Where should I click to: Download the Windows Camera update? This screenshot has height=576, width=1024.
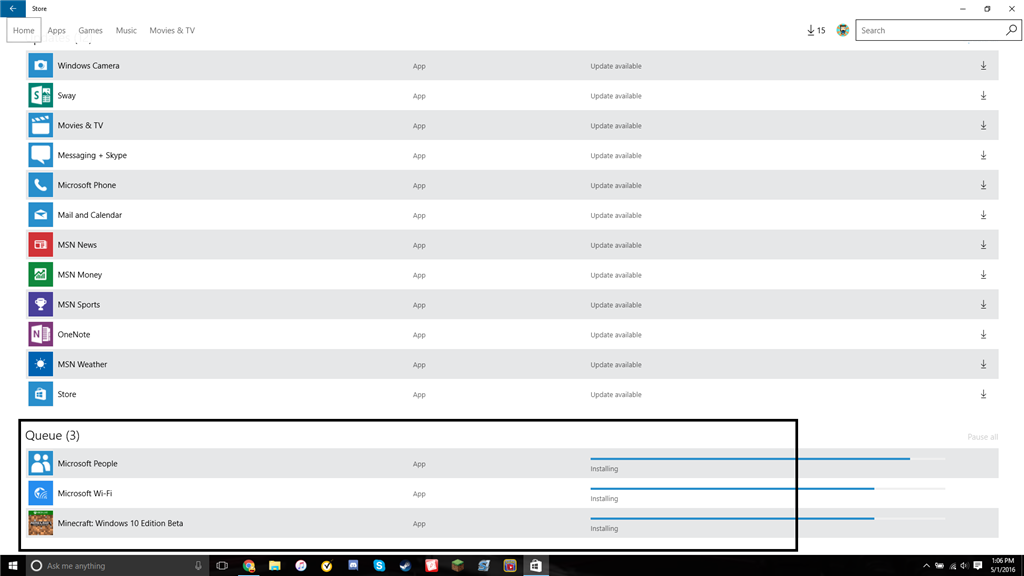983,65
